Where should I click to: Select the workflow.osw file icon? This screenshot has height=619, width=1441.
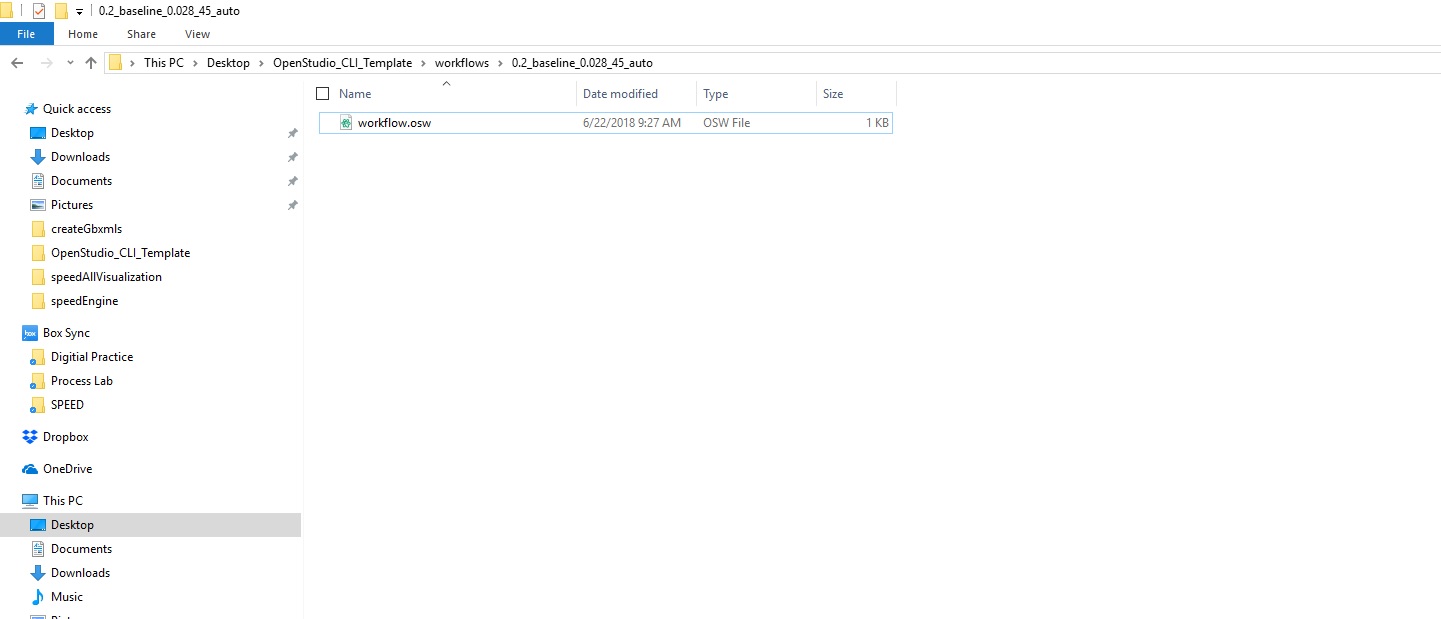click(x=346, y=123)
